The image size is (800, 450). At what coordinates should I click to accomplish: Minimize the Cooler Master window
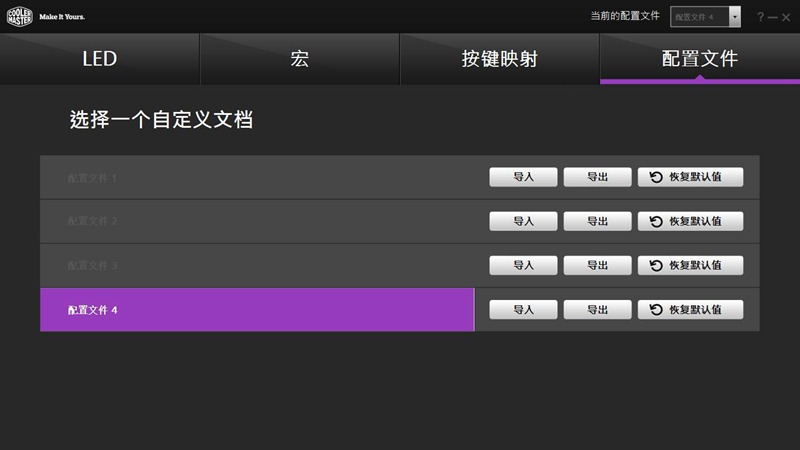(773, 17)
